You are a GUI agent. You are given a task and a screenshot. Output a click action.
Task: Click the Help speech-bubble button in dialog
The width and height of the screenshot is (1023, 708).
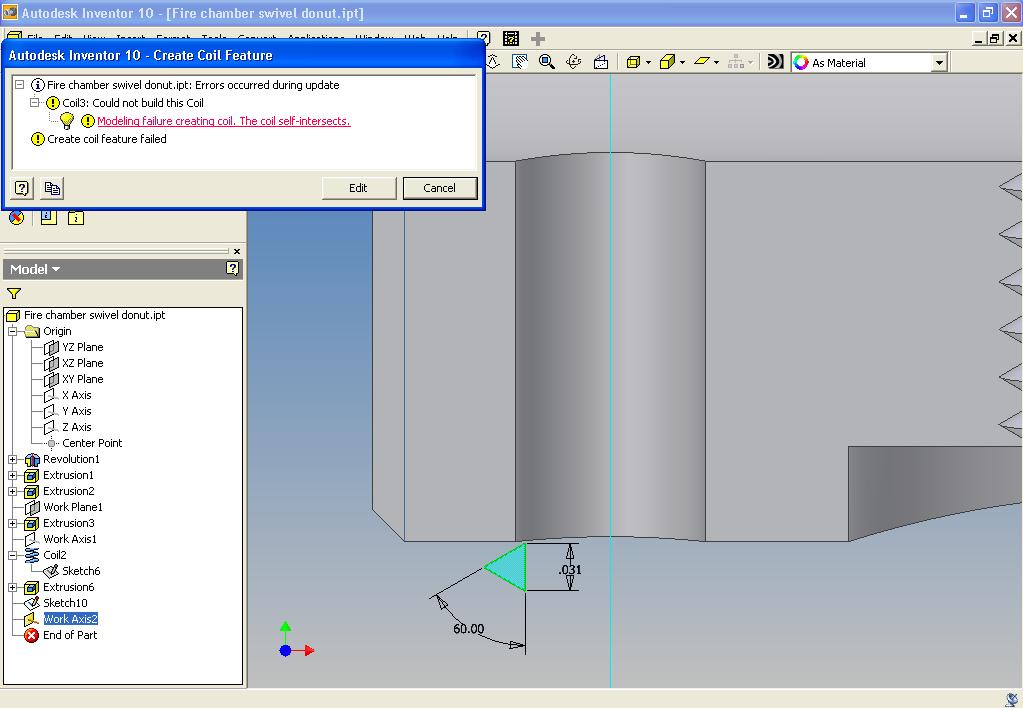point(22,189)
